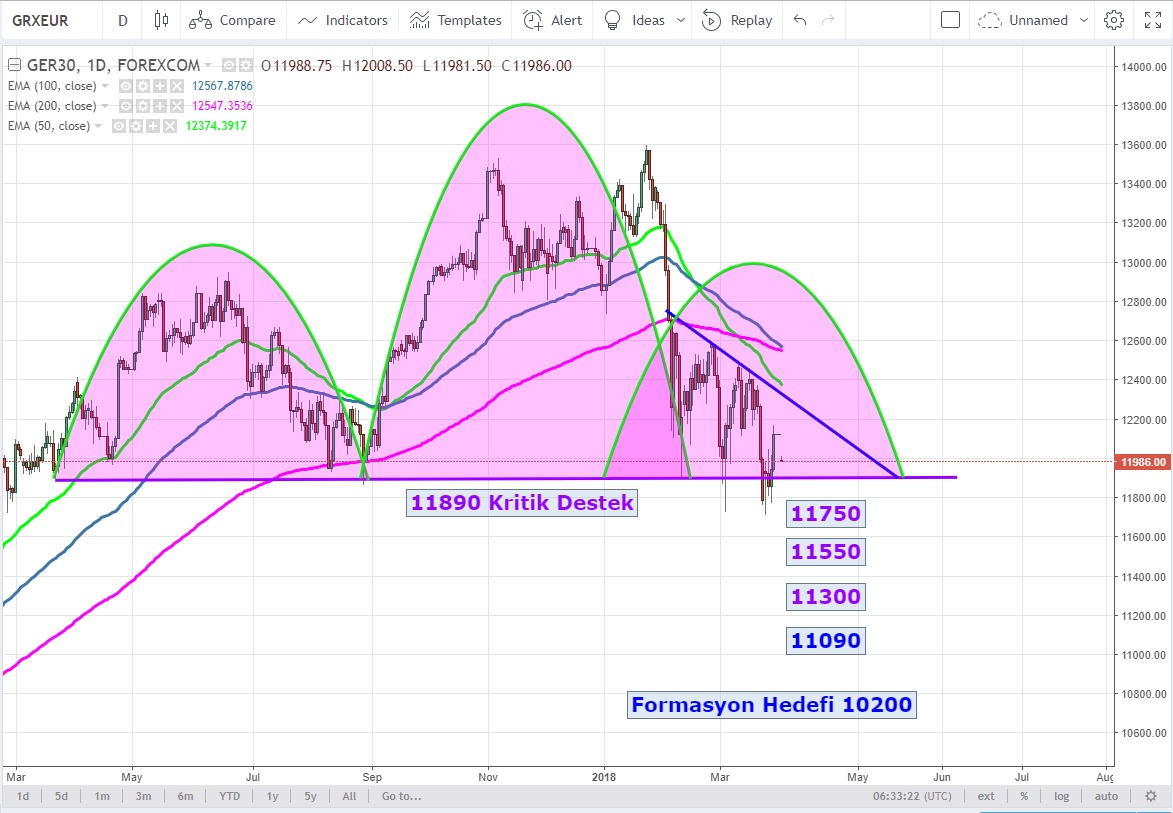This screenshot has width=1173, height=813.
Task: Remove the EMA (100, close) indicator
Action: point(176,86)
